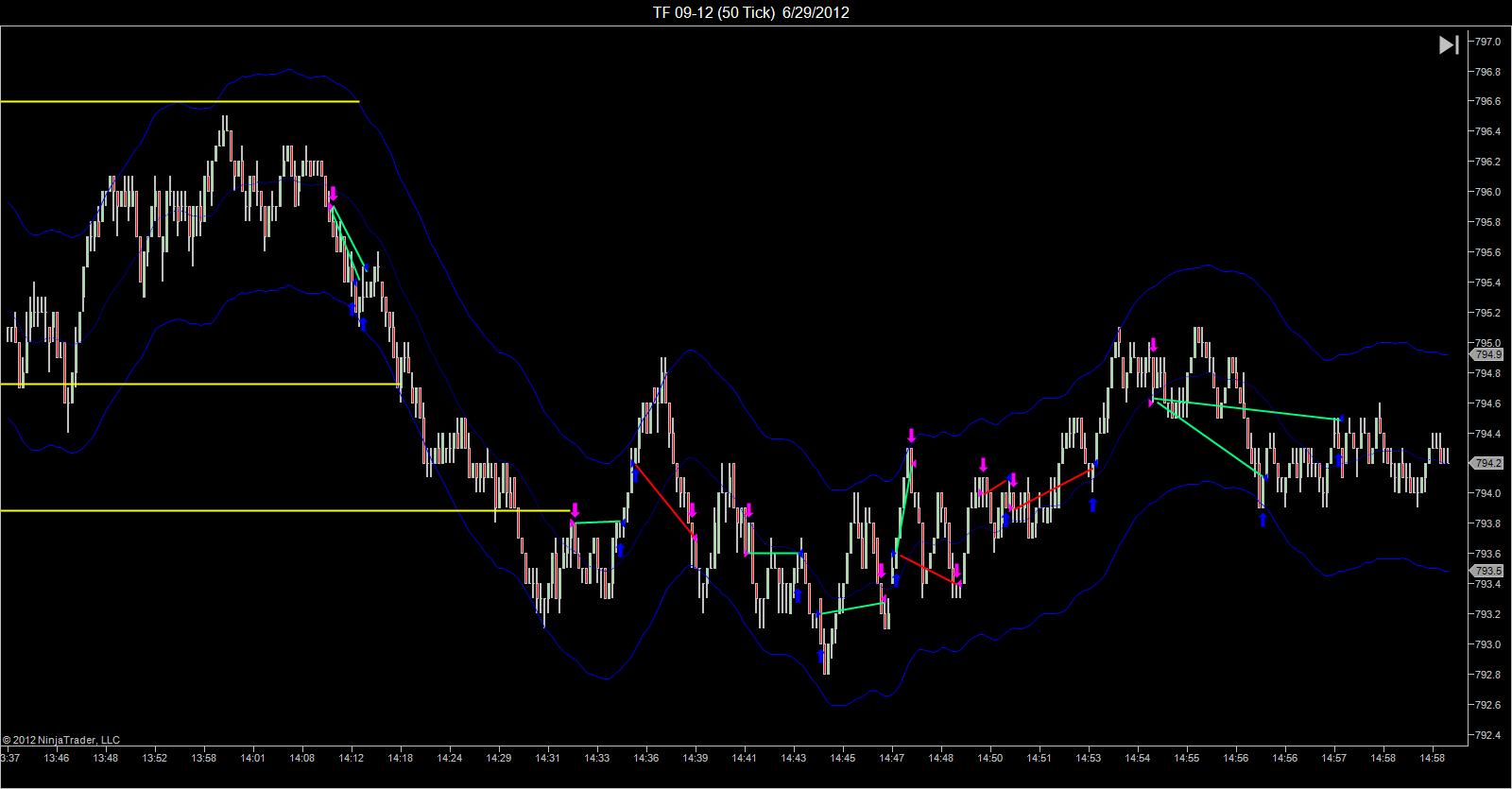Click the 14:45 time axis label
Image resolution: width=1512 pixels, height=789 pixels.
pos(843,758)
